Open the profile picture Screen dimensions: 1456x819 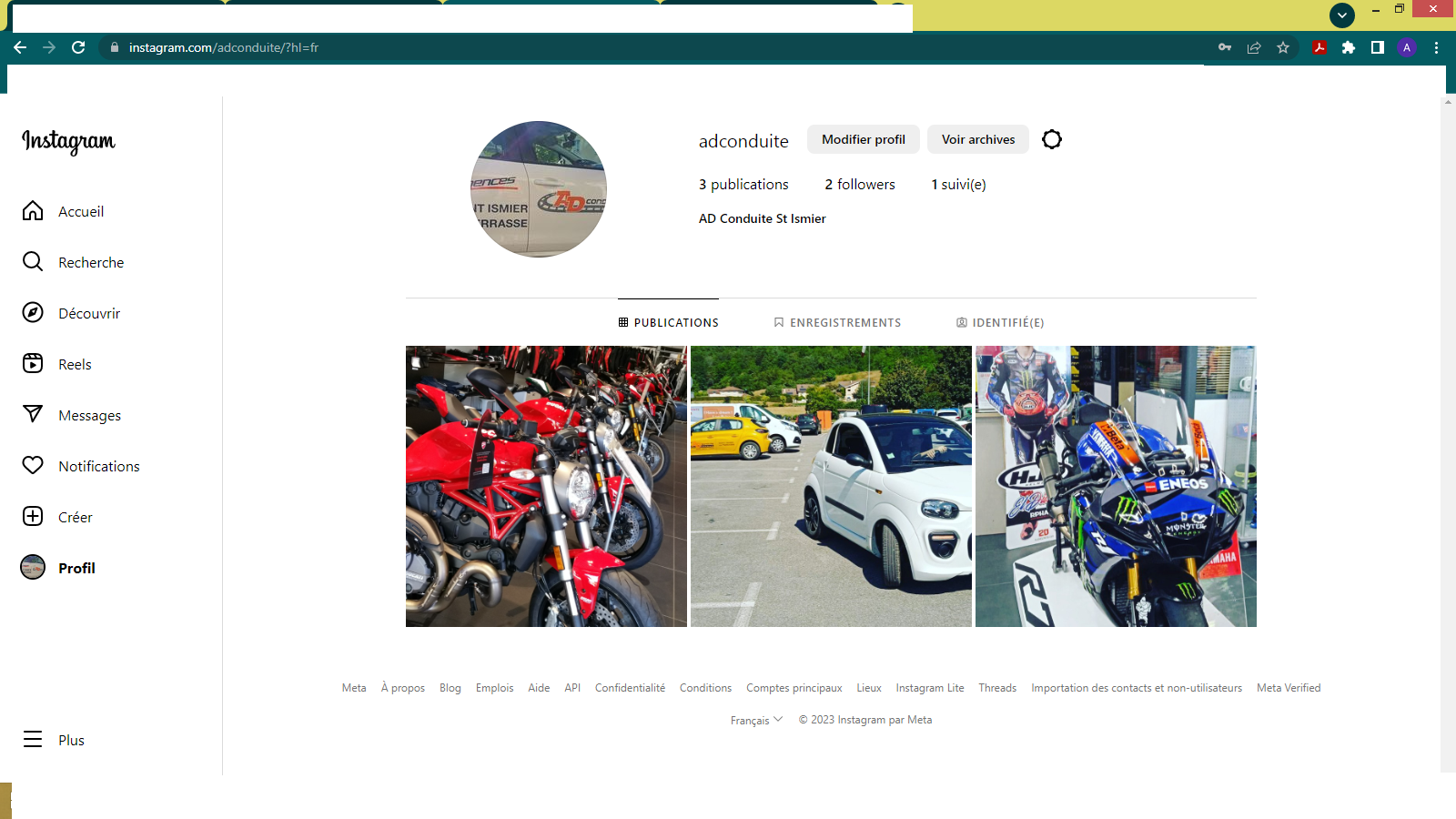coord(539,189)
